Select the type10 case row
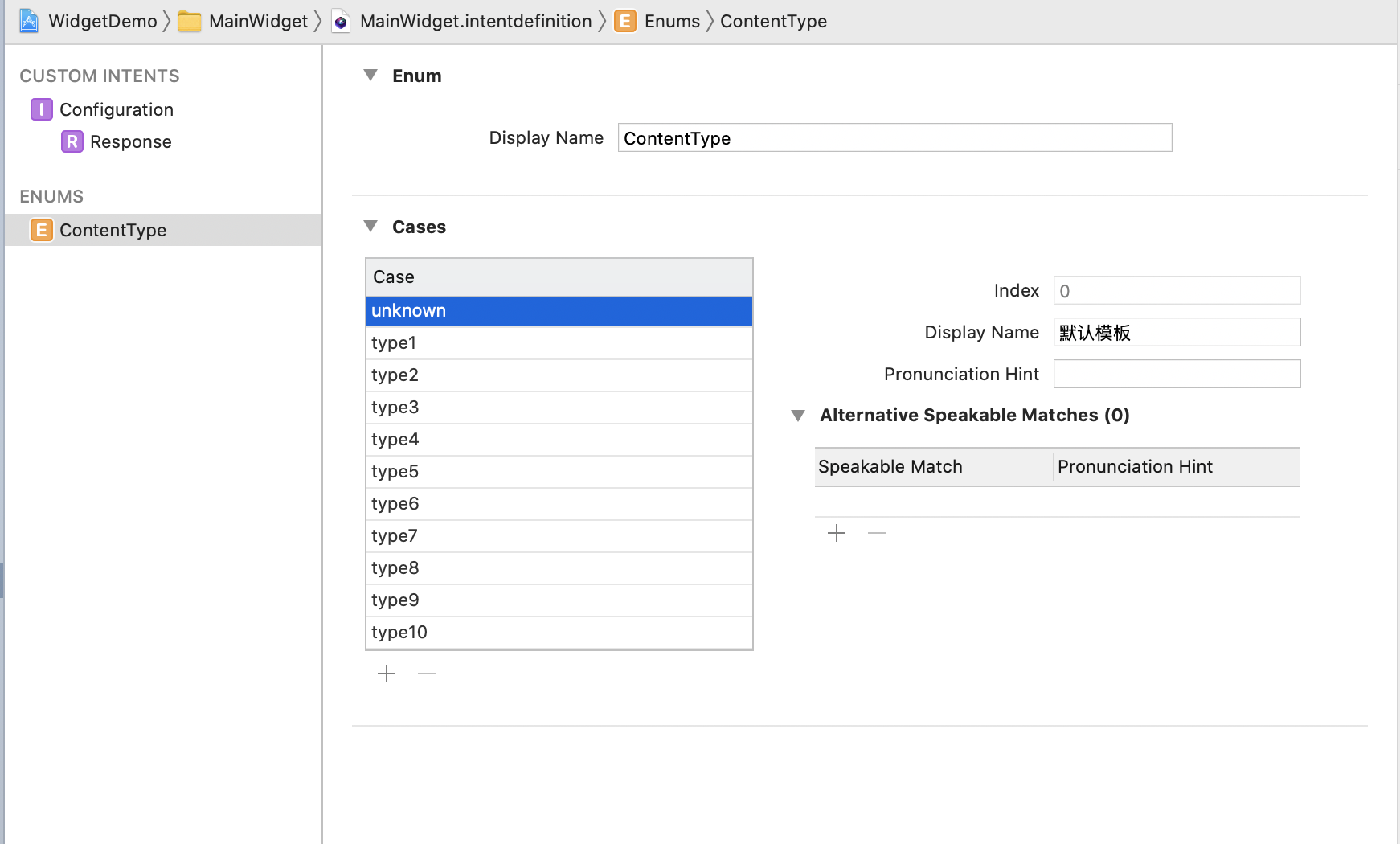Viewport: 1400px width, 844px height. [x=559, y=633]
